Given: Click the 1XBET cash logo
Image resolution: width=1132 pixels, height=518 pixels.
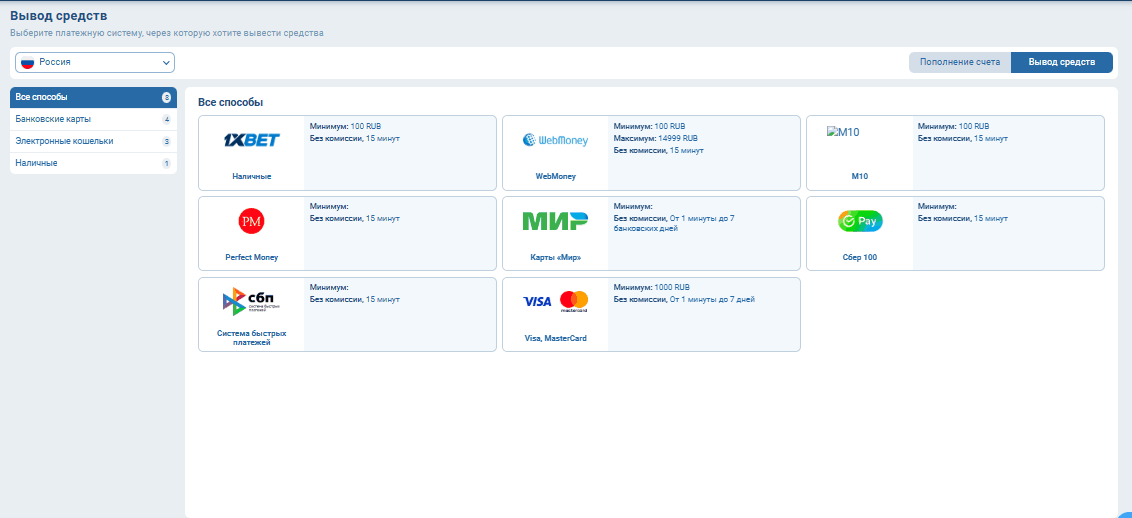Looking at the screenshot, I should click(251, 140).
